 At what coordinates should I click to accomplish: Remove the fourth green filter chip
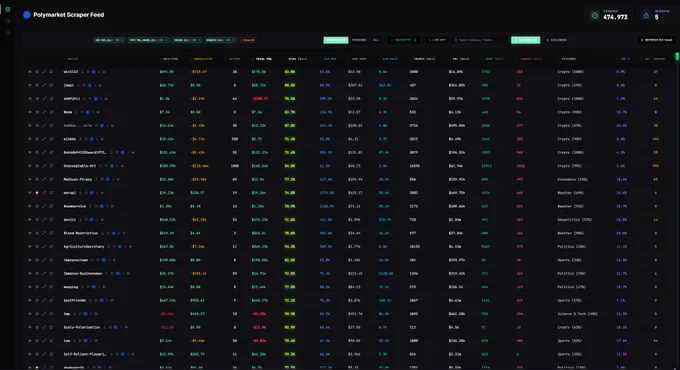coord(233,40)
